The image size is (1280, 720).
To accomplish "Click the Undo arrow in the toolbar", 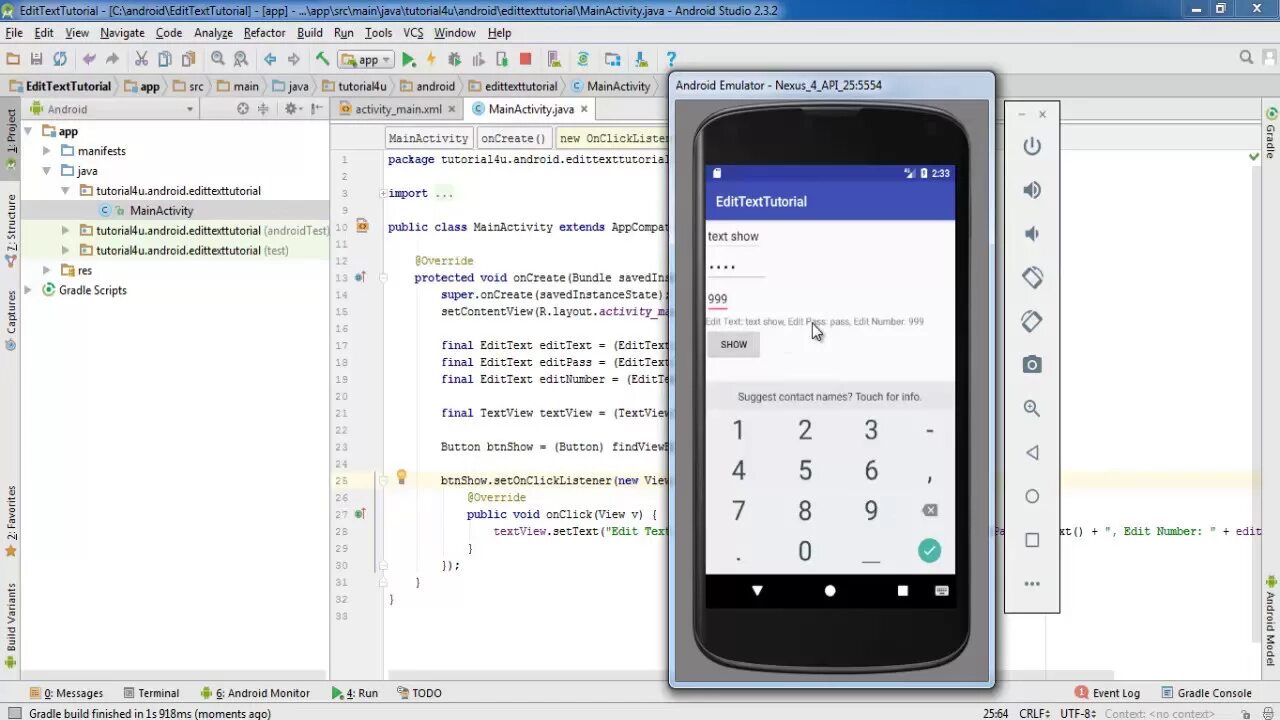I will [x=89, y=59].
